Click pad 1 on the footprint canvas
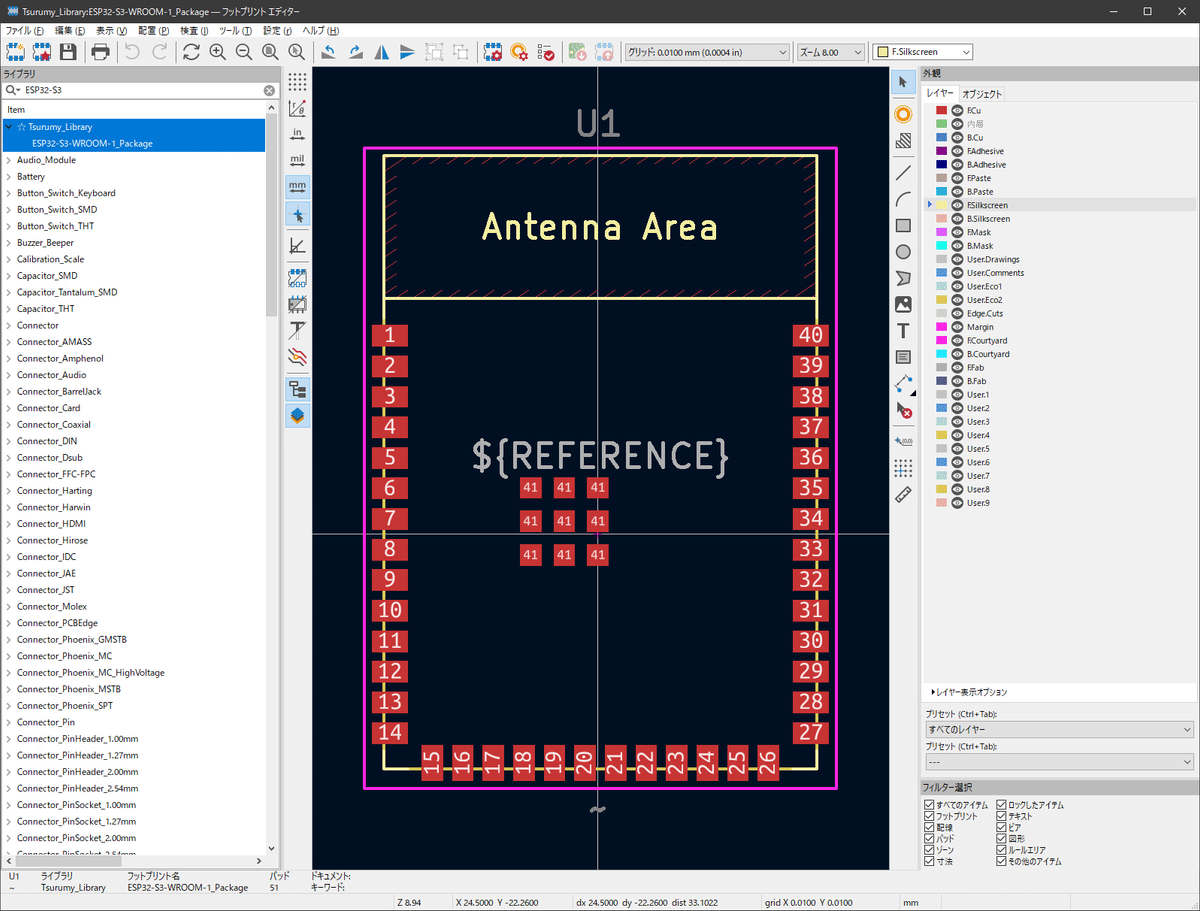 pyautogui.click(x=389, y=335)
